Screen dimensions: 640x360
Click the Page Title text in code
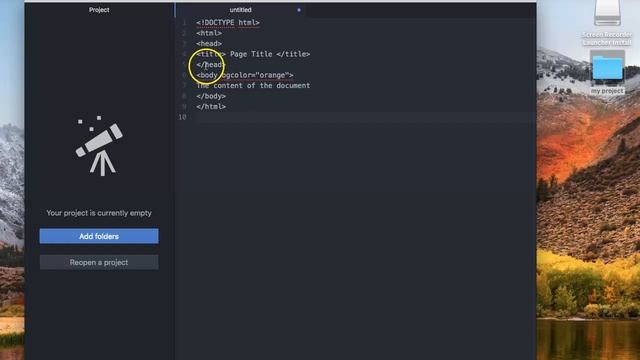click(x=251, y=54)
